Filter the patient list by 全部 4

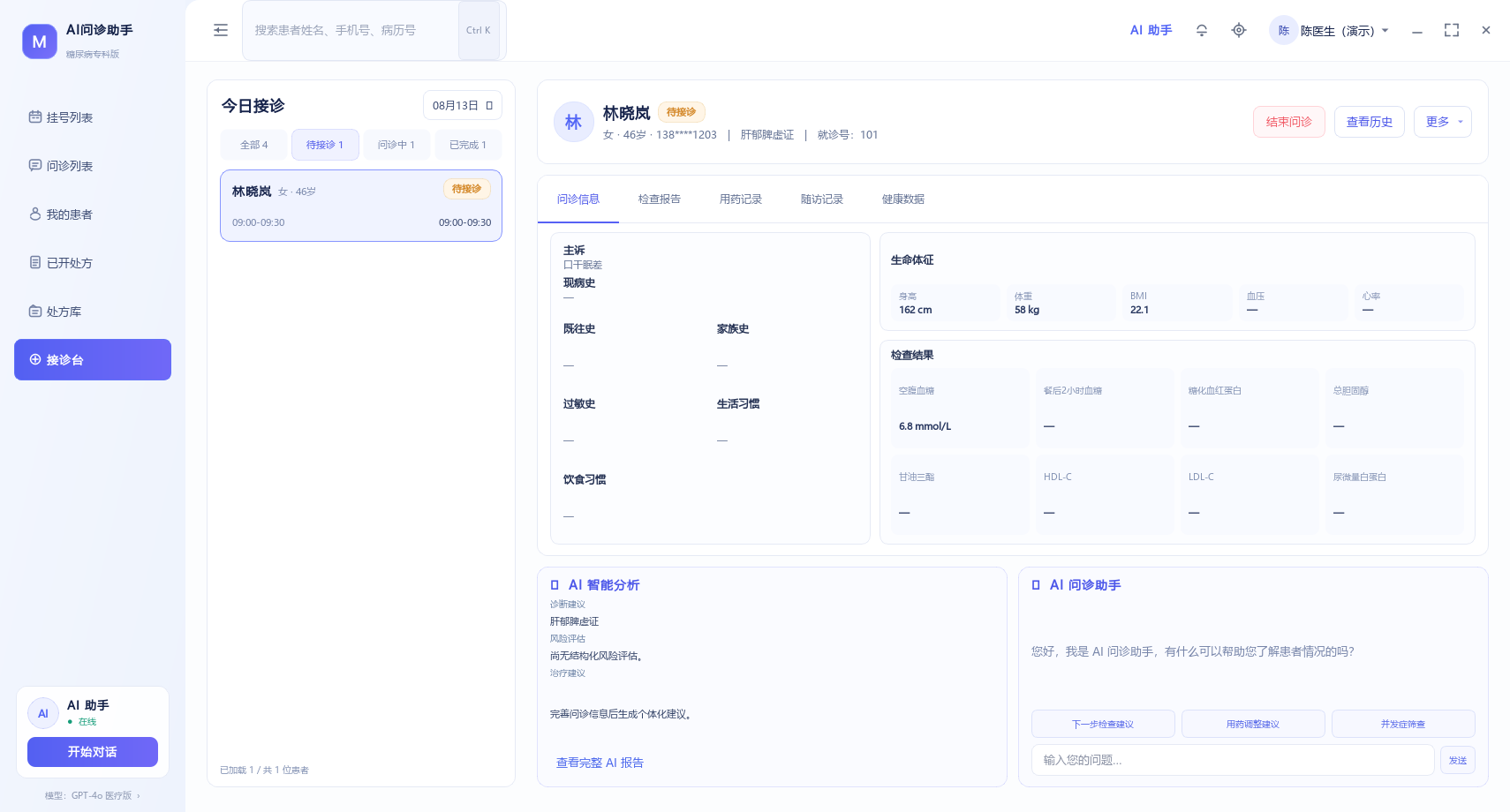254,145
